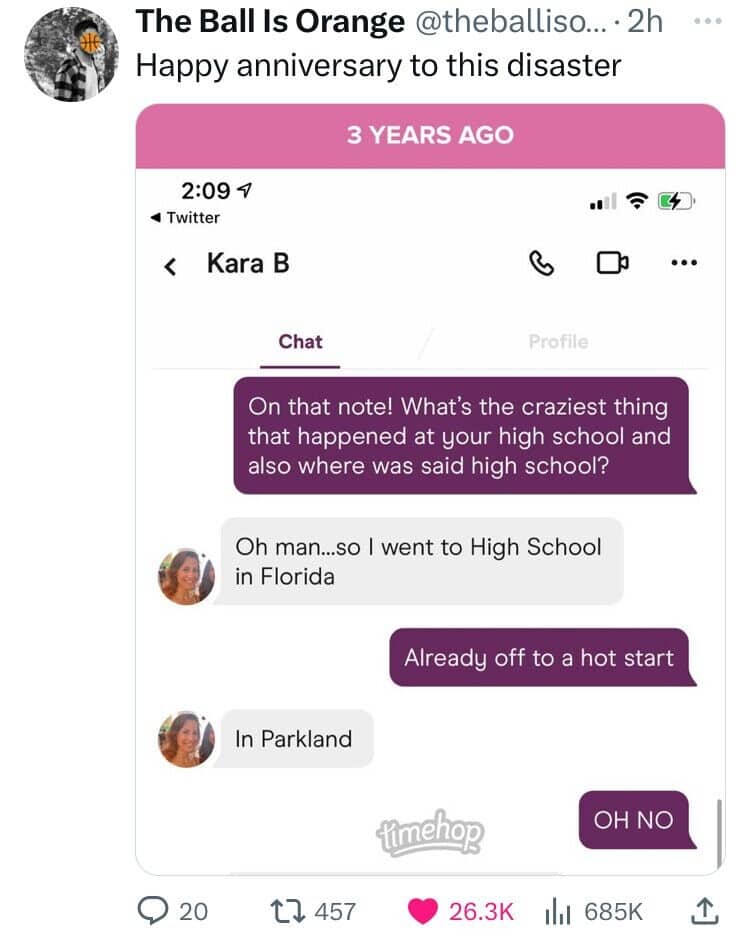Image resolution: width=750 pixels, height=950 pixels.
Task: Open the view analytics bar chart icon
Action: click(558, 912)
